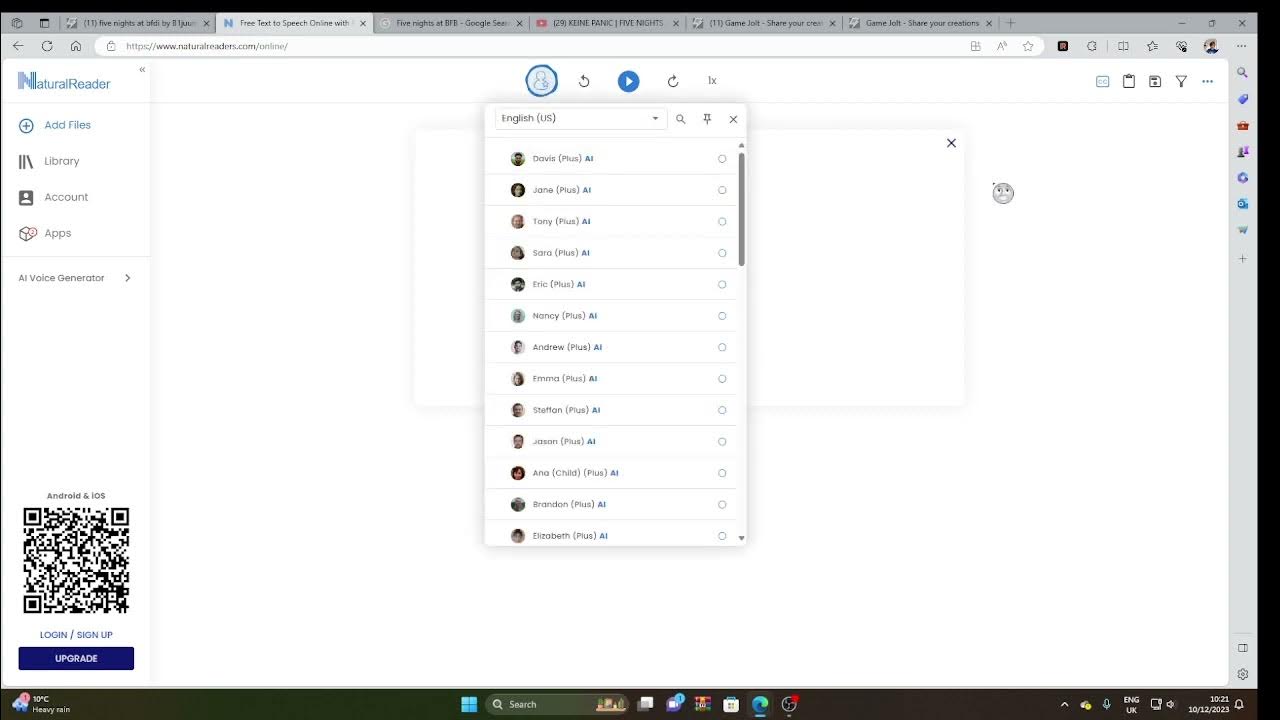Click the Ana (Child) (Plus) voice name
Screen dimensions: 1280x720
click(x=570, y=473)
